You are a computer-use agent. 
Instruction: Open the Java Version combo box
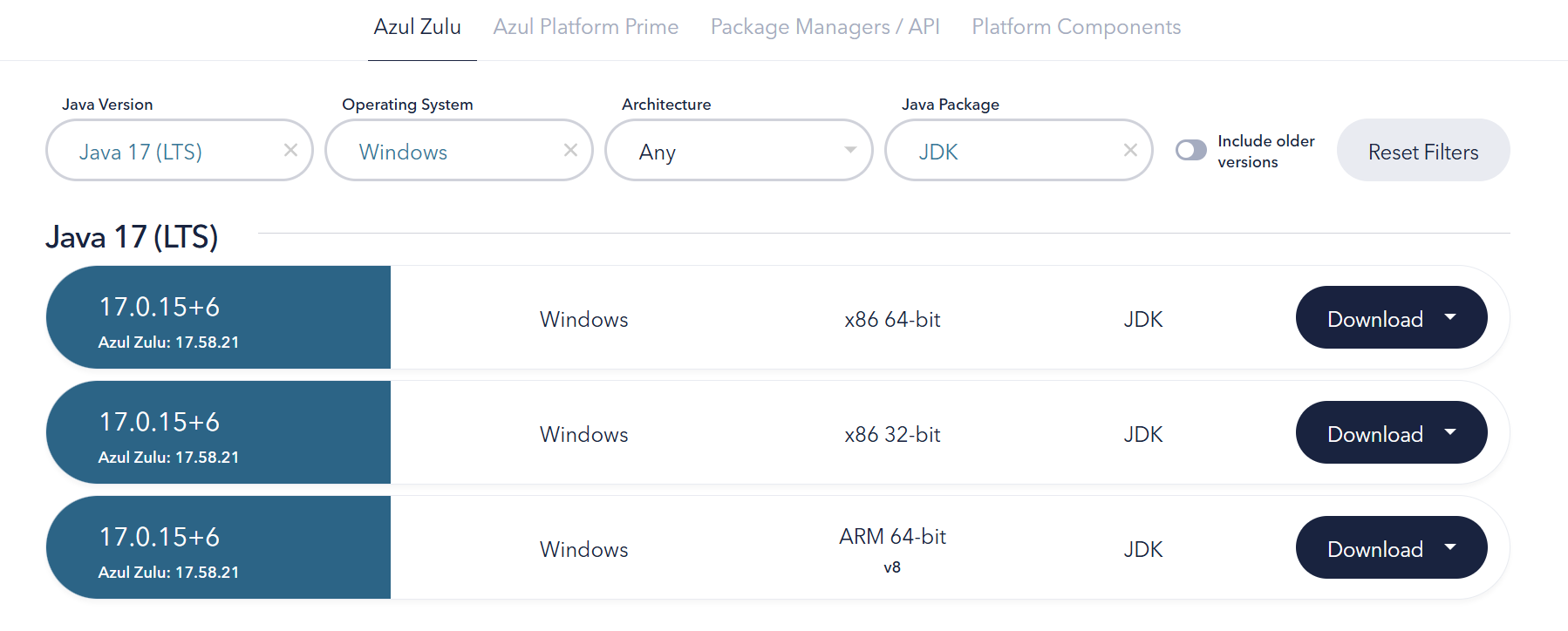point(166,152)
